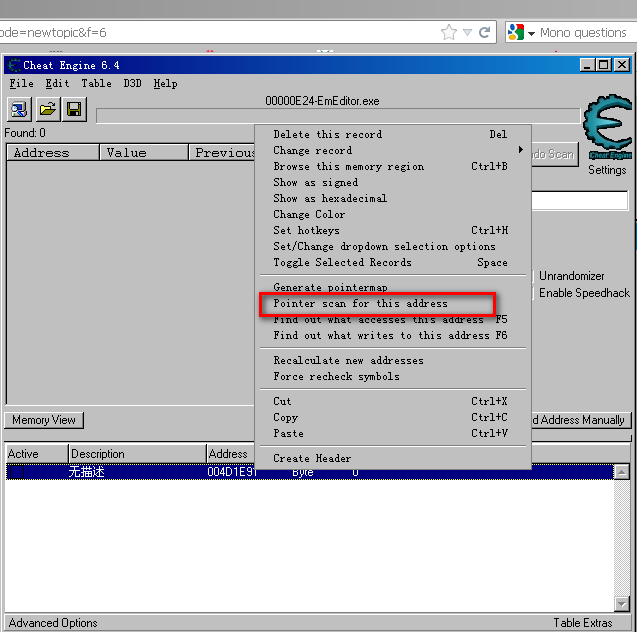Select Paste from context menu
Viewport: 637px width, 632px height.
pyautogui.click(x=393, y=433)
